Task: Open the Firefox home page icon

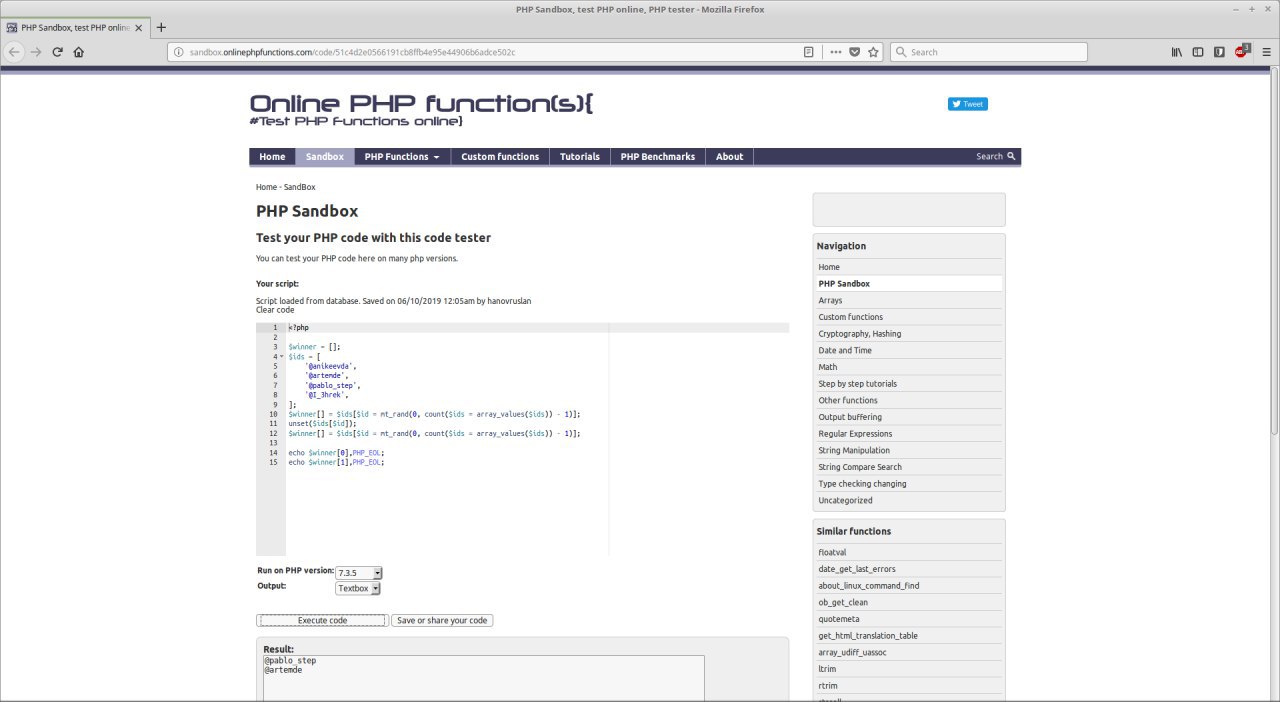Action: [x=79, y=52]
